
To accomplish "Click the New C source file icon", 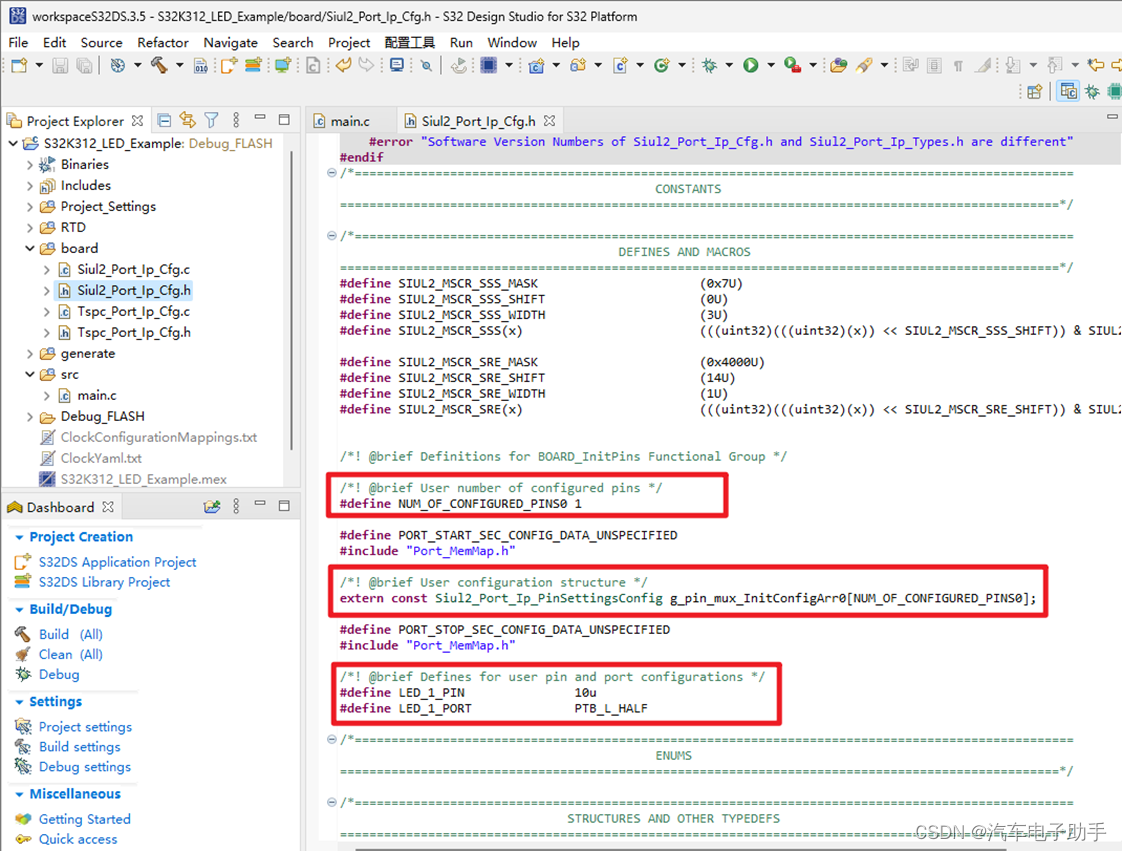I will [x=620, y=66].
